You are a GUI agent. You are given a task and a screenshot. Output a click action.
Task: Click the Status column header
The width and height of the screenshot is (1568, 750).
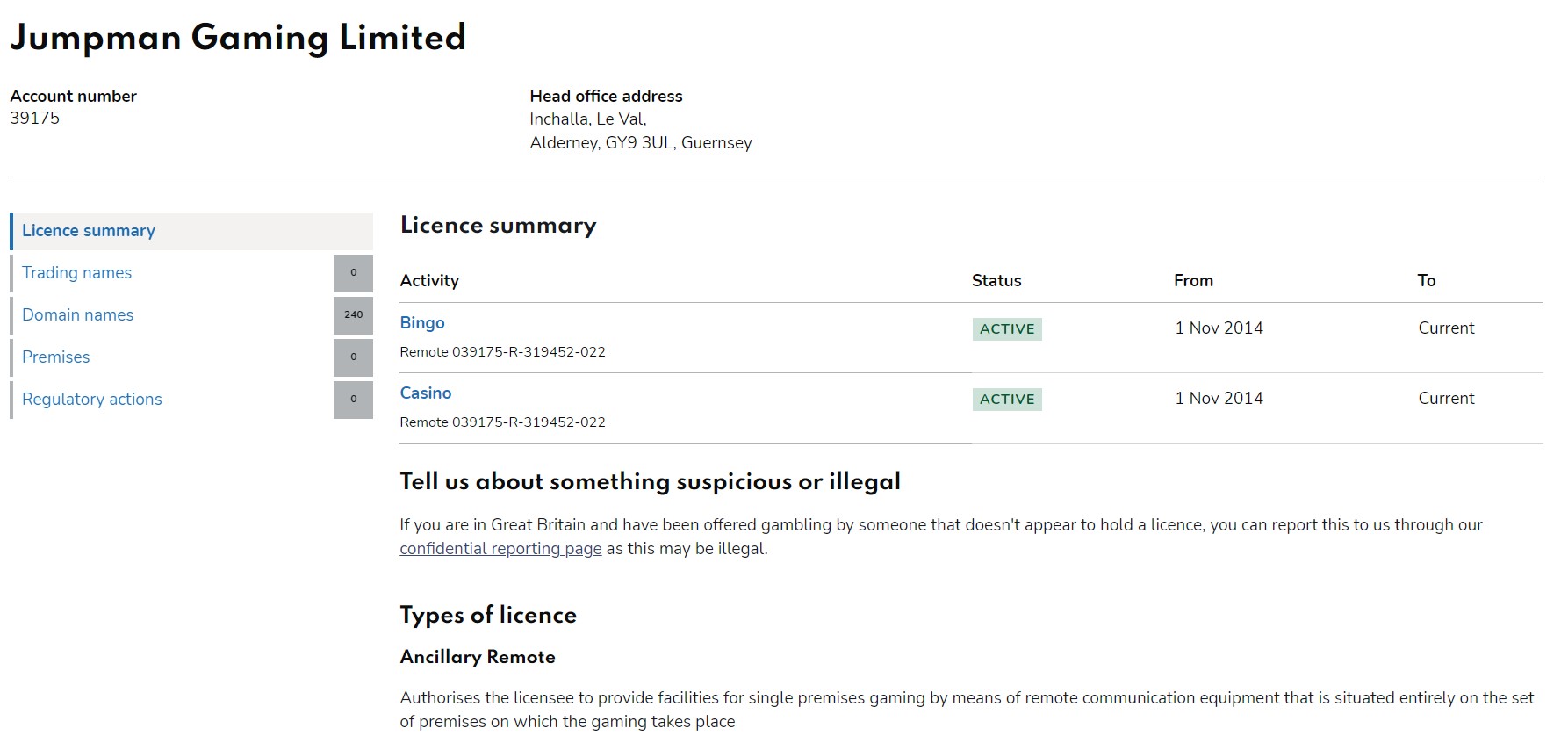996,281
